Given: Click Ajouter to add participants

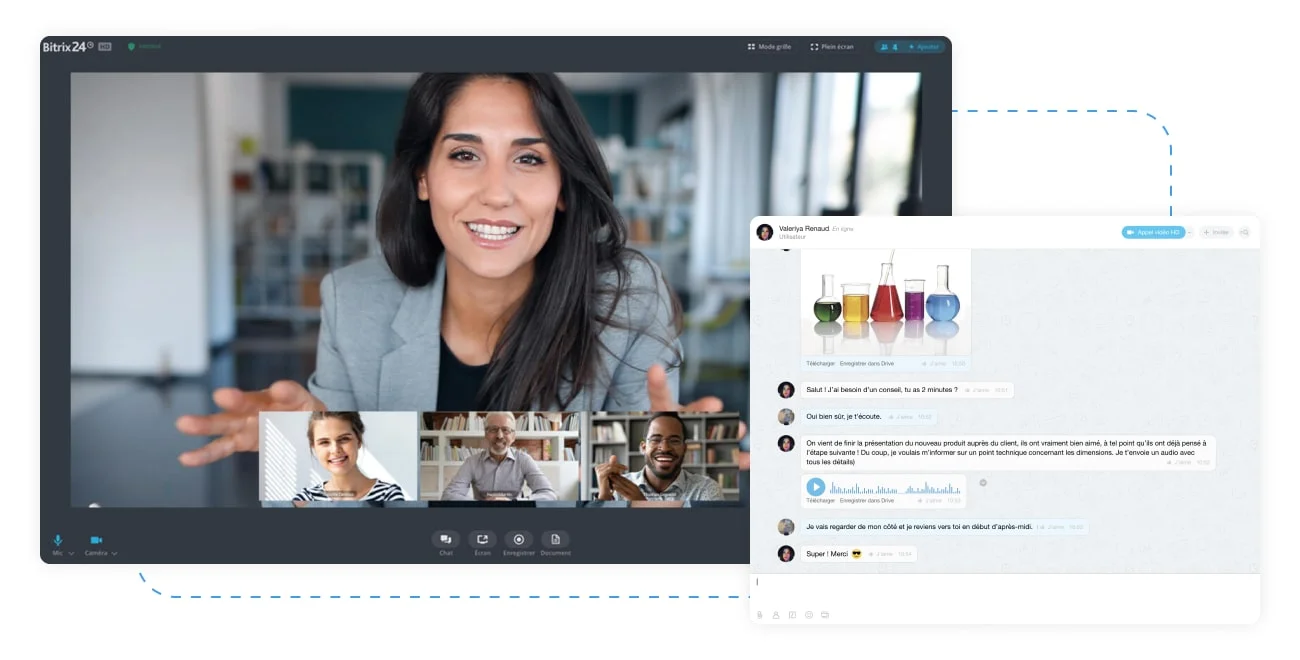Looking at the screenshot, I should [x=924, y=47].
